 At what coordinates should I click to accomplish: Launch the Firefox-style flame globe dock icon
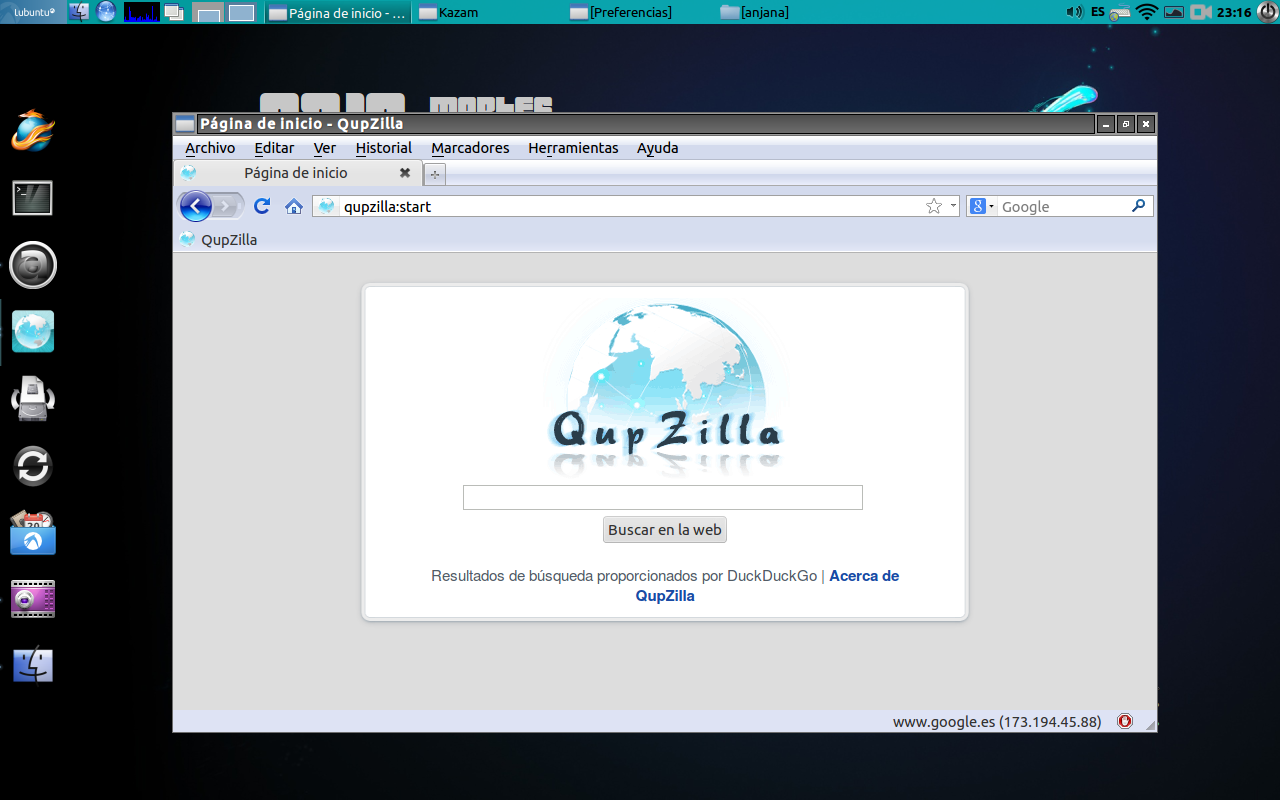click(x=33, y=130)
